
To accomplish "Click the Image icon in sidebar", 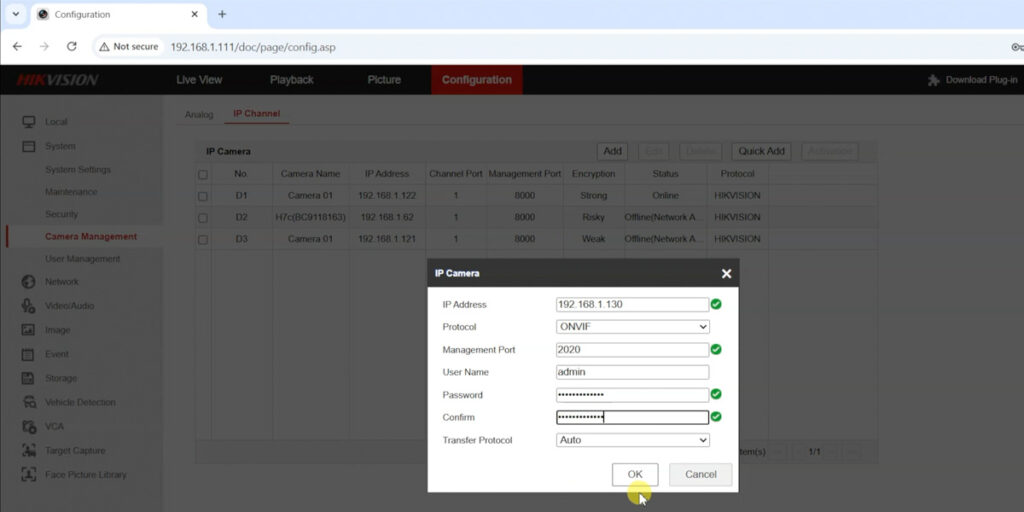I will pos(28,330).
